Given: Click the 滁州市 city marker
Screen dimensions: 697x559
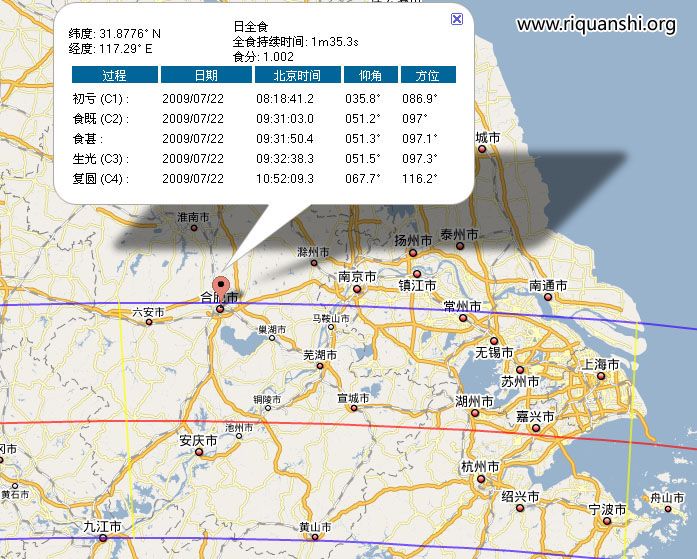Looking at the screenshot, I should click(x=314, y=263).
